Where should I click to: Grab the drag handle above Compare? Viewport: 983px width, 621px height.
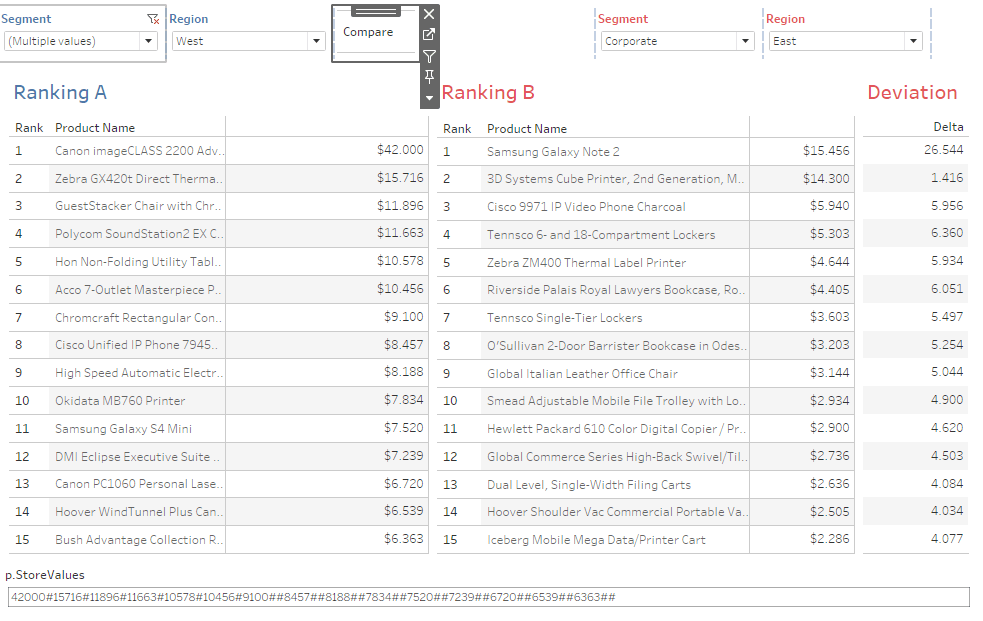pos(375,11)
